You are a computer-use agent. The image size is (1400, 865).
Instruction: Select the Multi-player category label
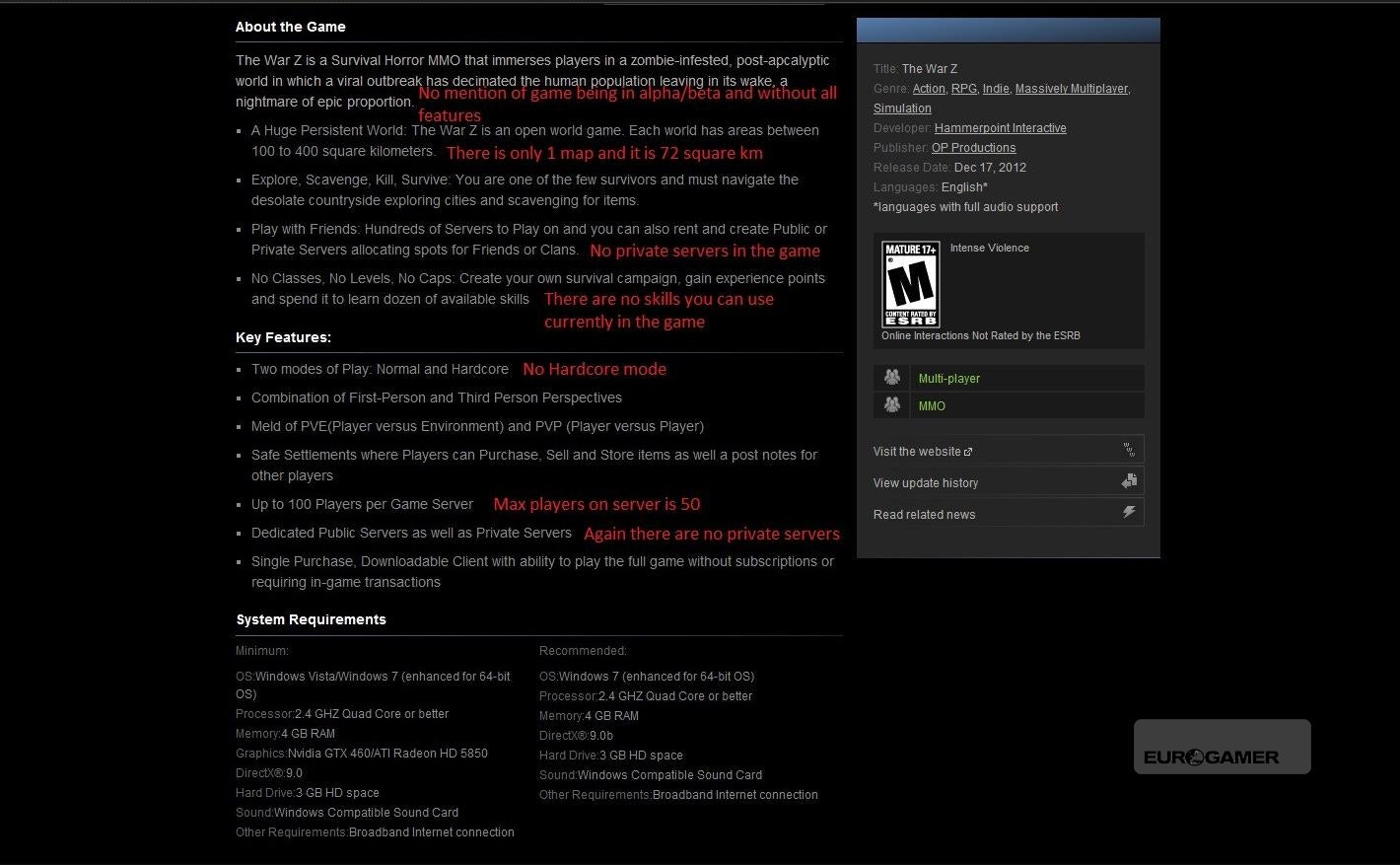(948, 379)
